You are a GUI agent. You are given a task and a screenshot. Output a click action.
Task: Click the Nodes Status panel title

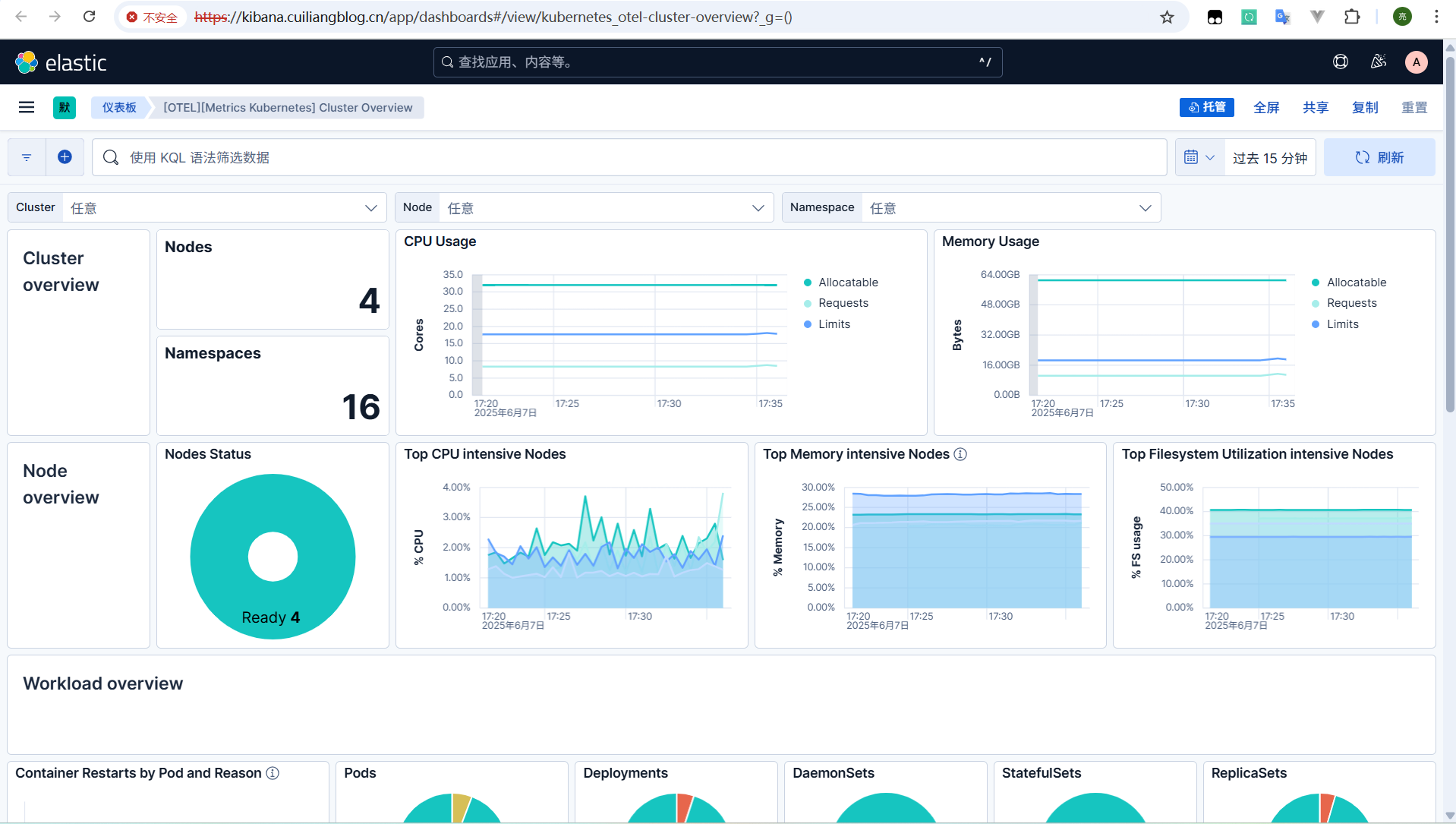(x=208, y=454)
